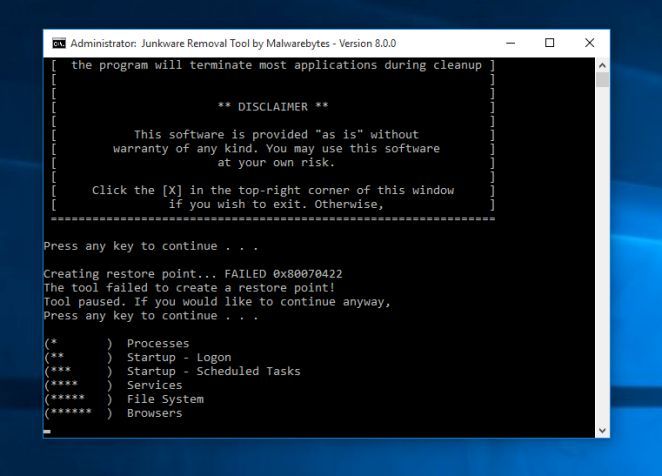The width and height of the screenshot is (662, 476).
Task: Minimize the Junkware Removal Tool window
Action: point(510,43)
